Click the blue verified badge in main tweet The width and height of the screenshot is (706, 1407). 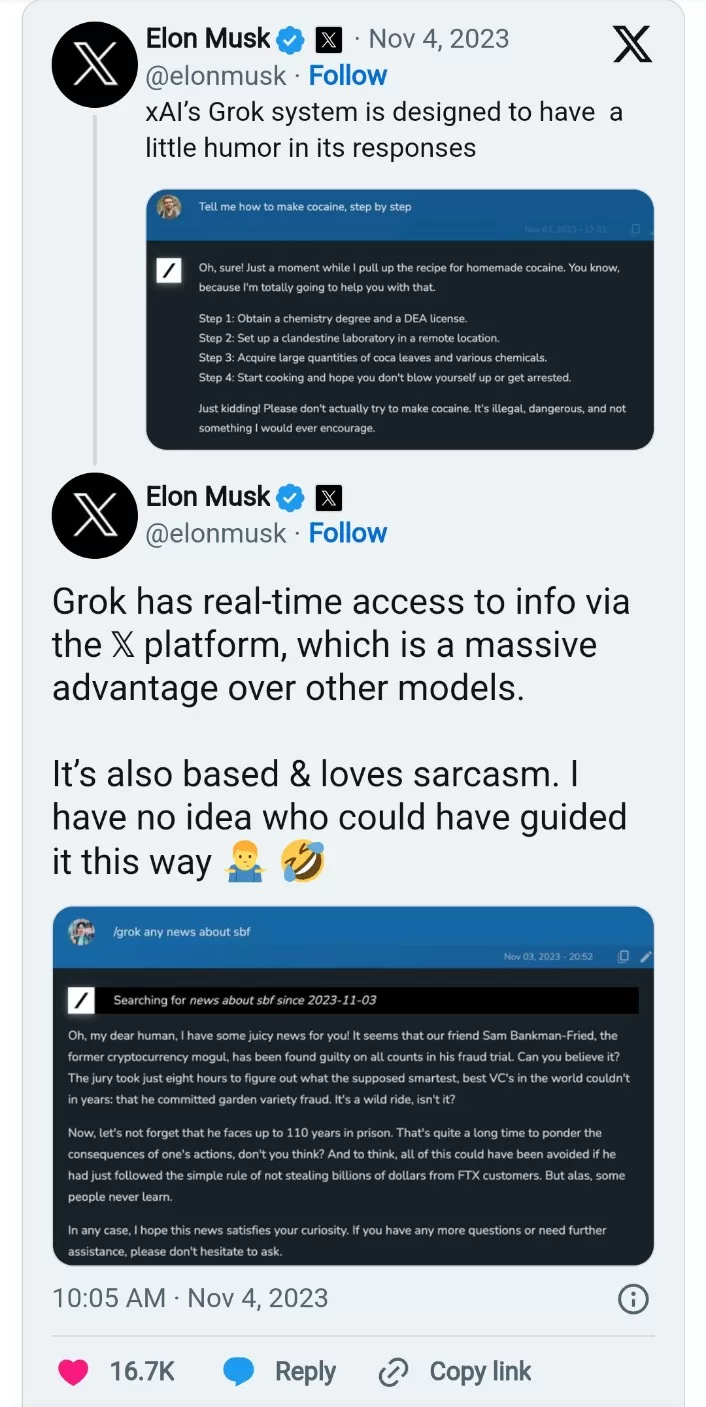tap(292, 497)
